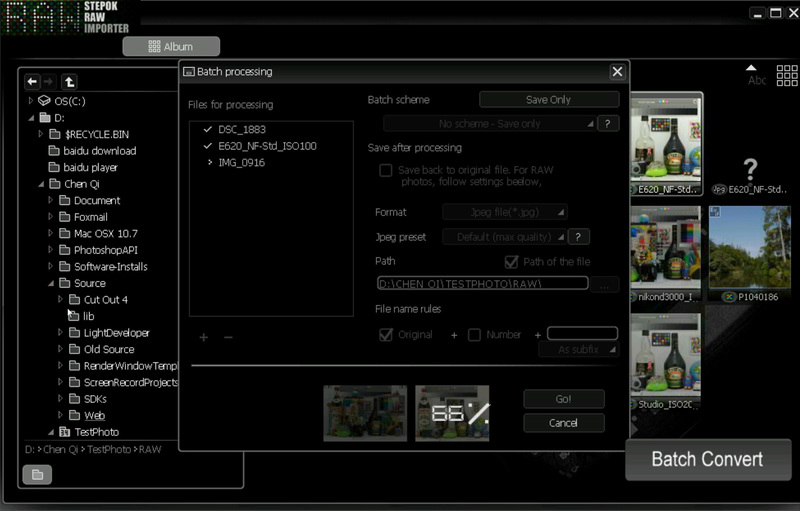Switch to the Album tab
The image size is (800, 511).
171,46
